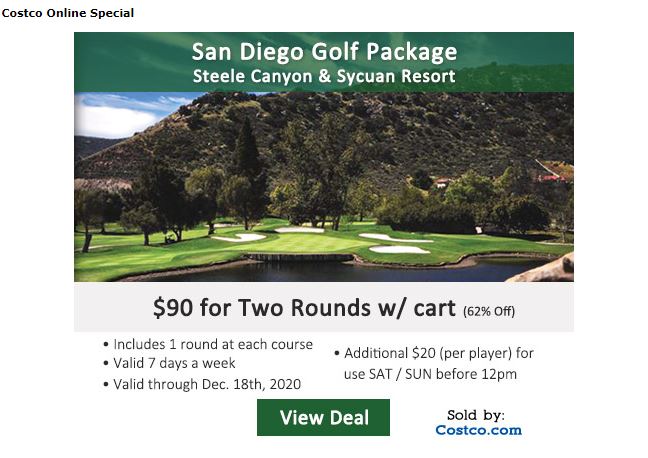
Task: Click the San Diego Golf Package title
Action: point(324,51)
